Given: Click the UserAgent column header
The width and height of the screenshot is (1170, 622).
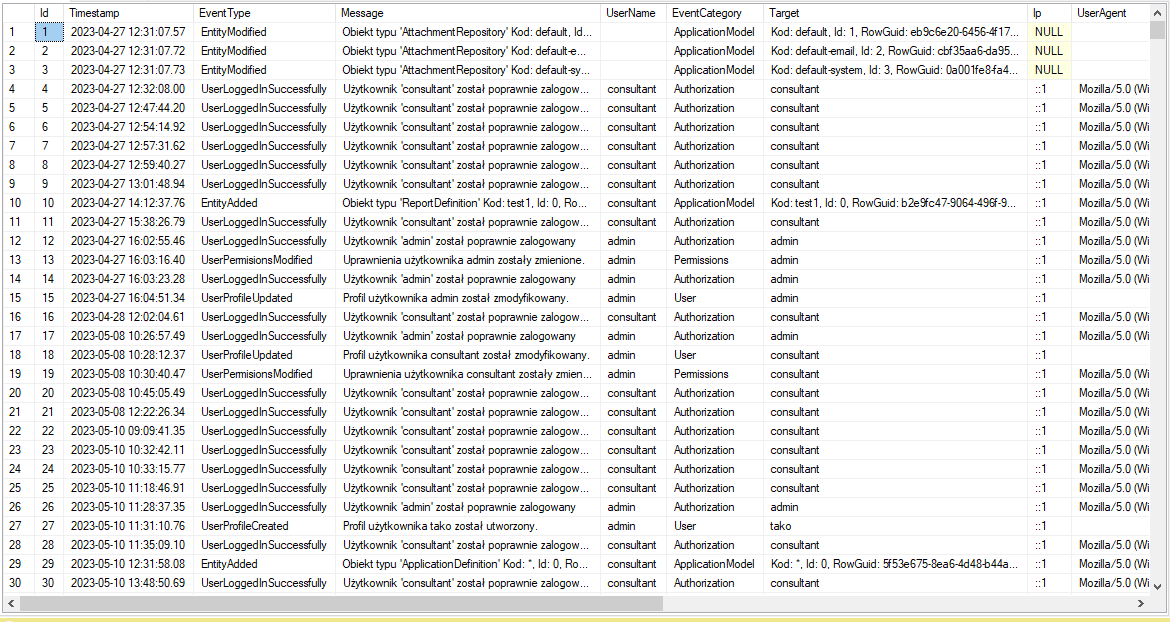Looking at the screenshot, I should click(1108, 13).
